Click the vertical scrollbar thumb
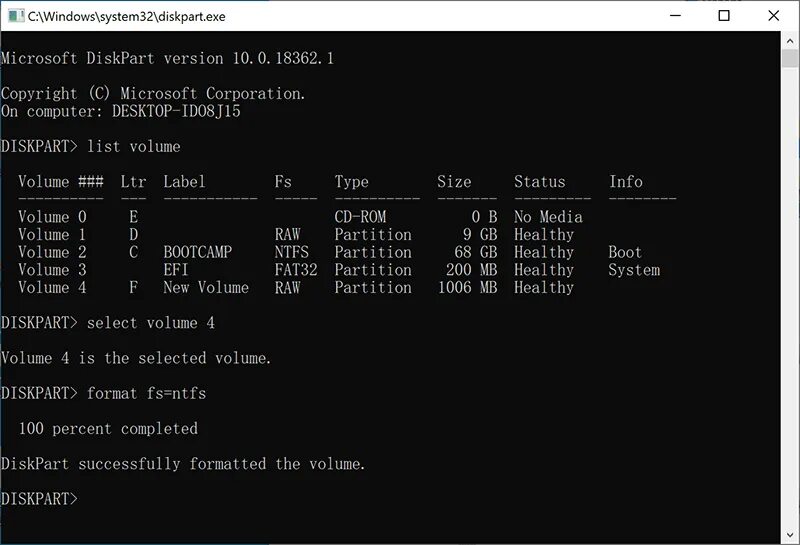This screenshot has width=800, height=545. (790, 58)
